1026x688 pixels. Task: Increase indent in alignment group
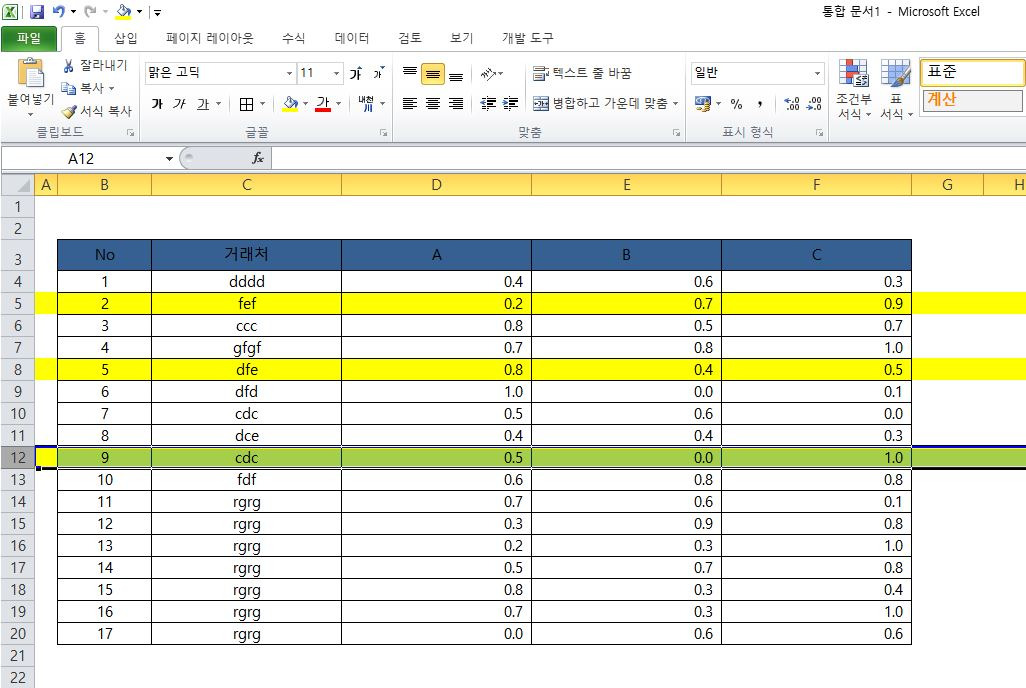click(511, 103)
